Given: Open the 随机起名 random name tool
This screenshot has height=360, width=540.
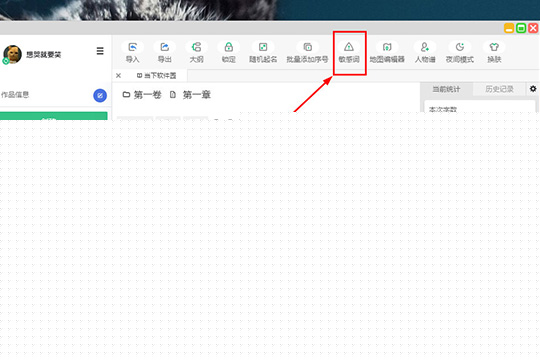Looking at the screenshot, I should 263,52.
